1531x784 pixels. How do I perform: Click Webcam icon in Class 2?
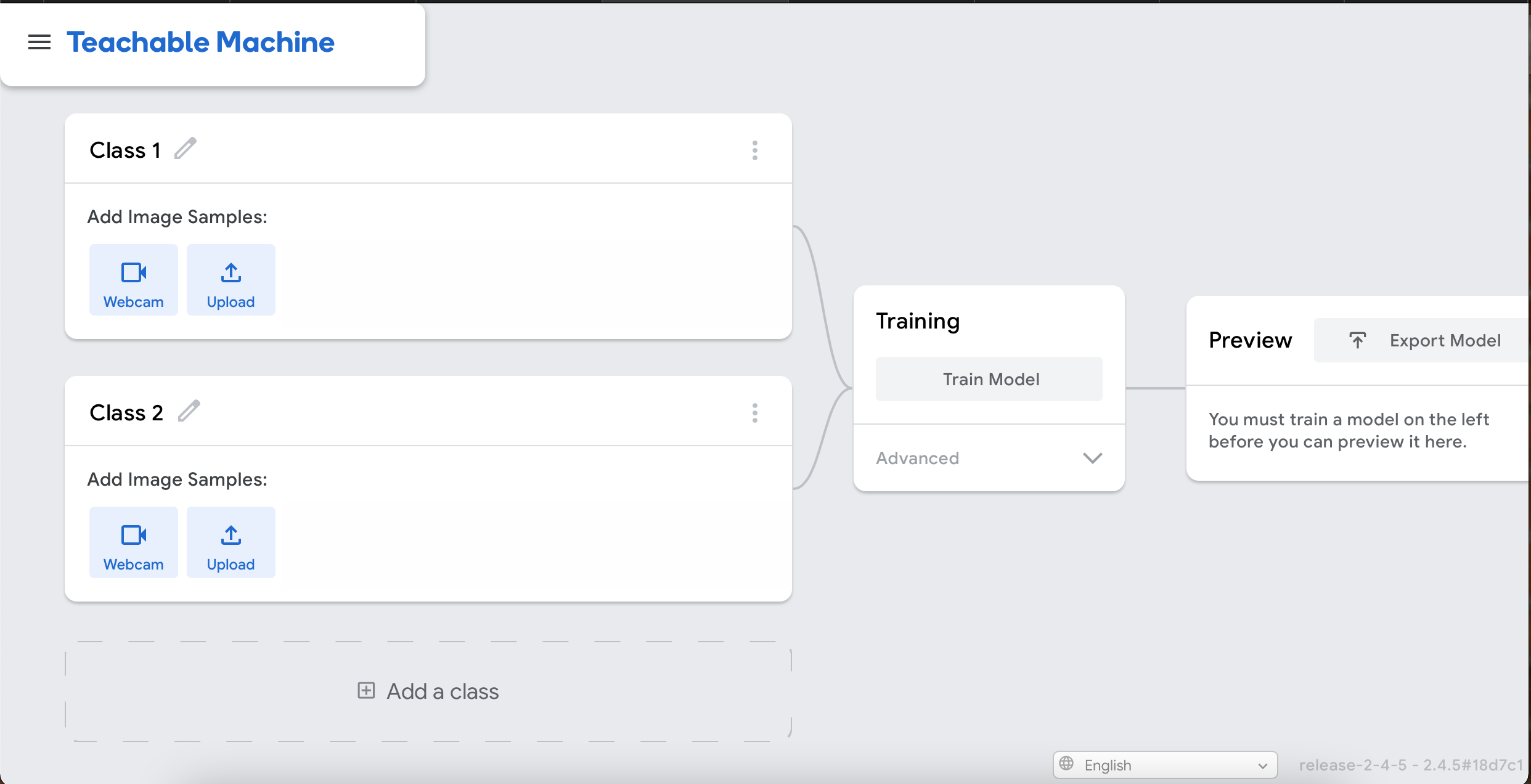click(134, 535)
